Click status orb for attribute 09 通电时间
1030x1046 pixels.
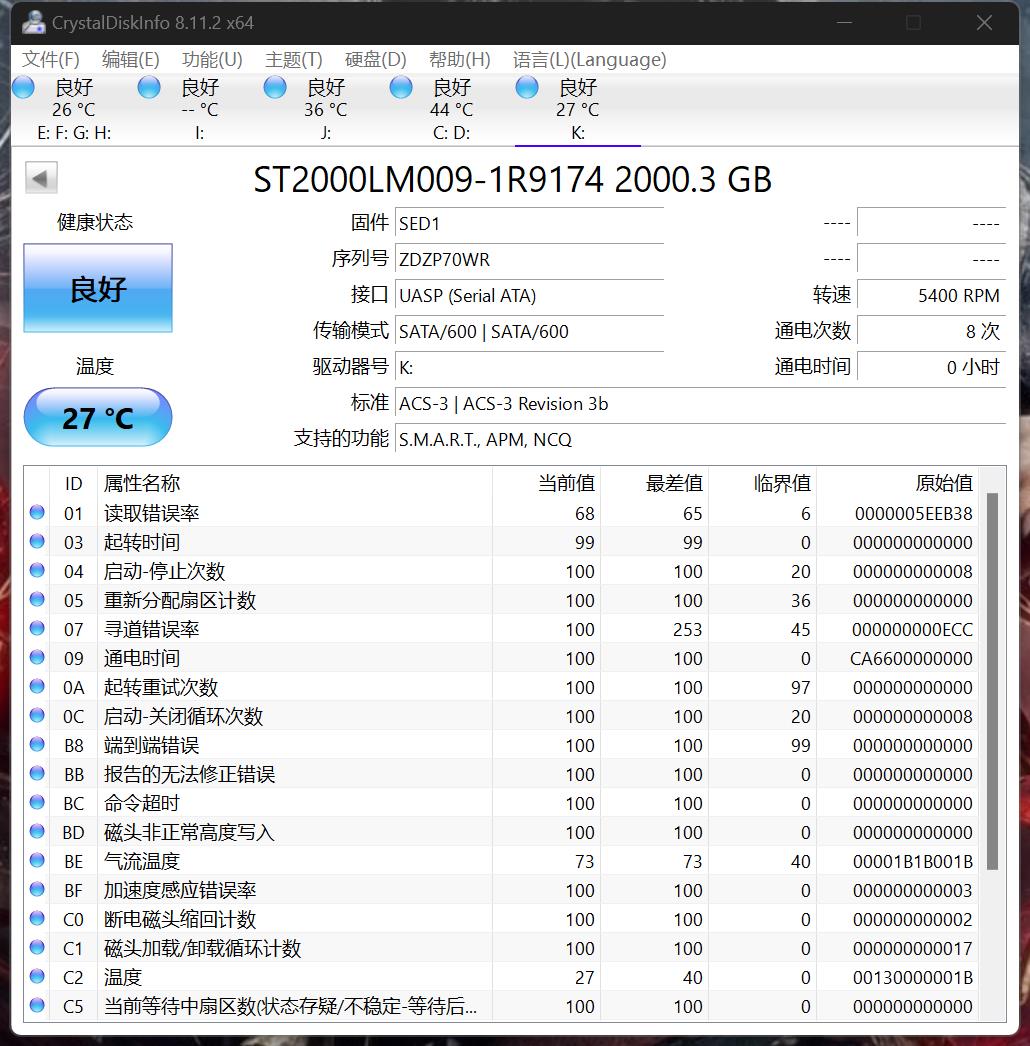coord(37,657)
